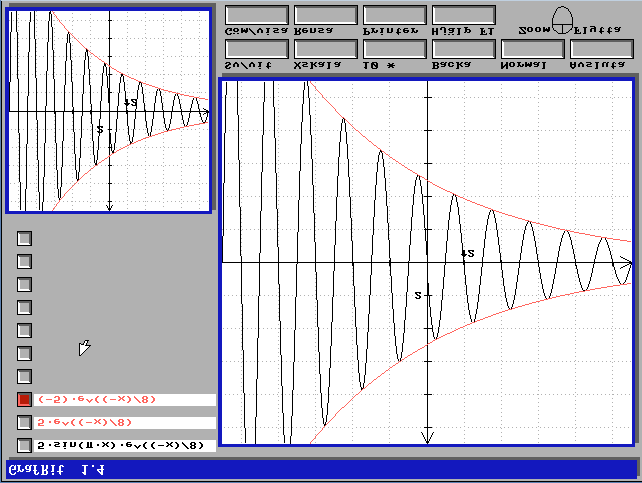Toggle the sixth empty function checkbox from the top
Screen dimensions: 642x483
point(25,353)
